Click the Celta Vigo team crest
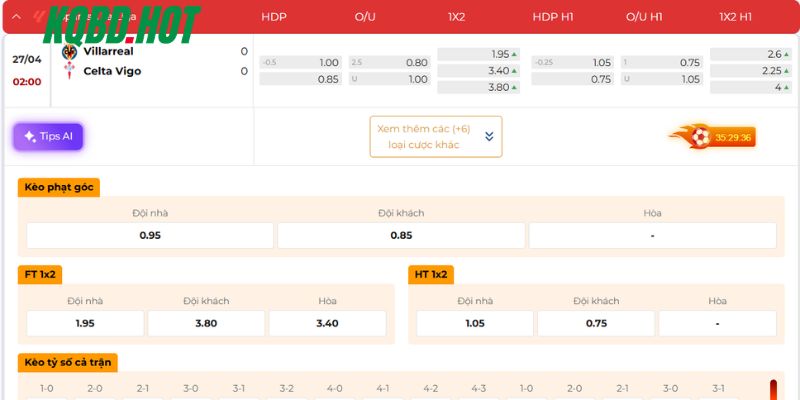The width and height of the screenshot is (800, 400). (69, 71)
